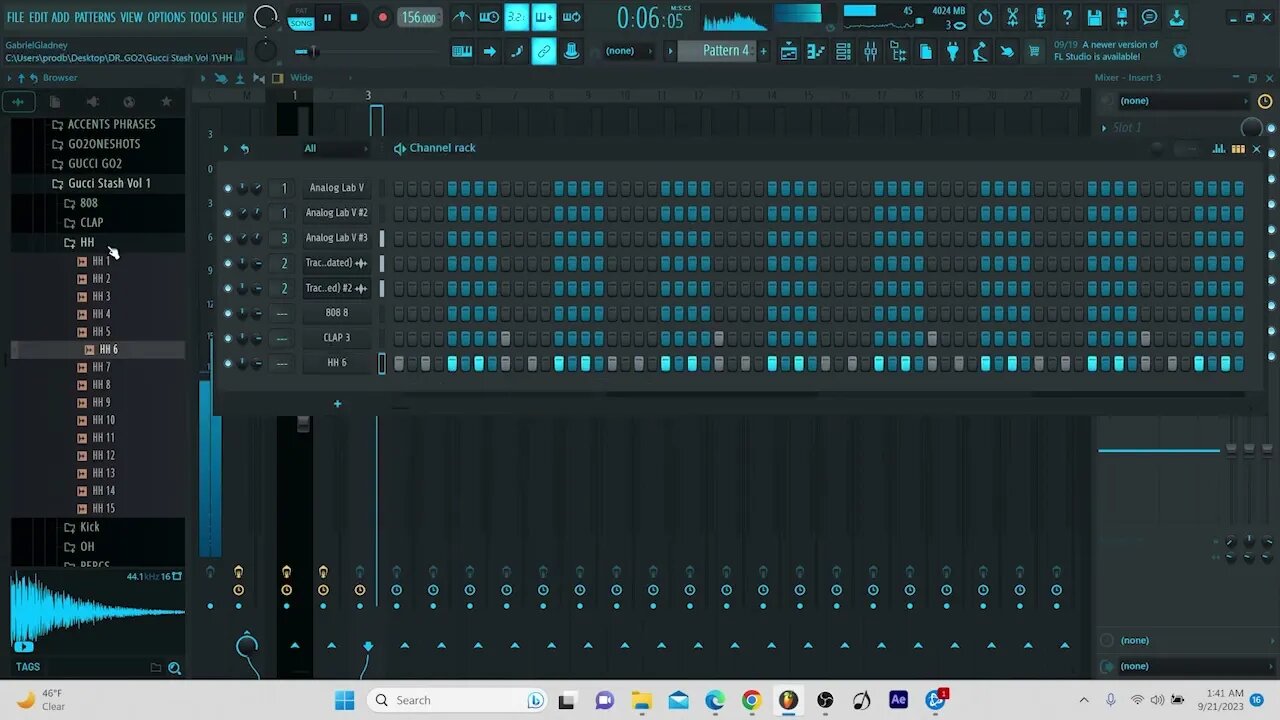This screenshot has width=1280, height=720.
Task: Pause playback
Action: 327,17
